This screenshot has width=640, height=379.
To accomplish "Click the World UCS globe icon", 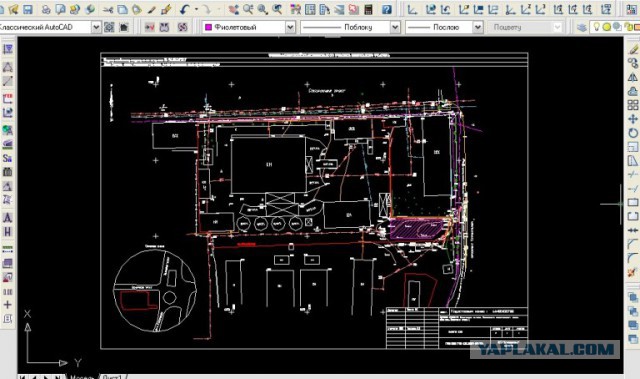I will tap(431, 9).
